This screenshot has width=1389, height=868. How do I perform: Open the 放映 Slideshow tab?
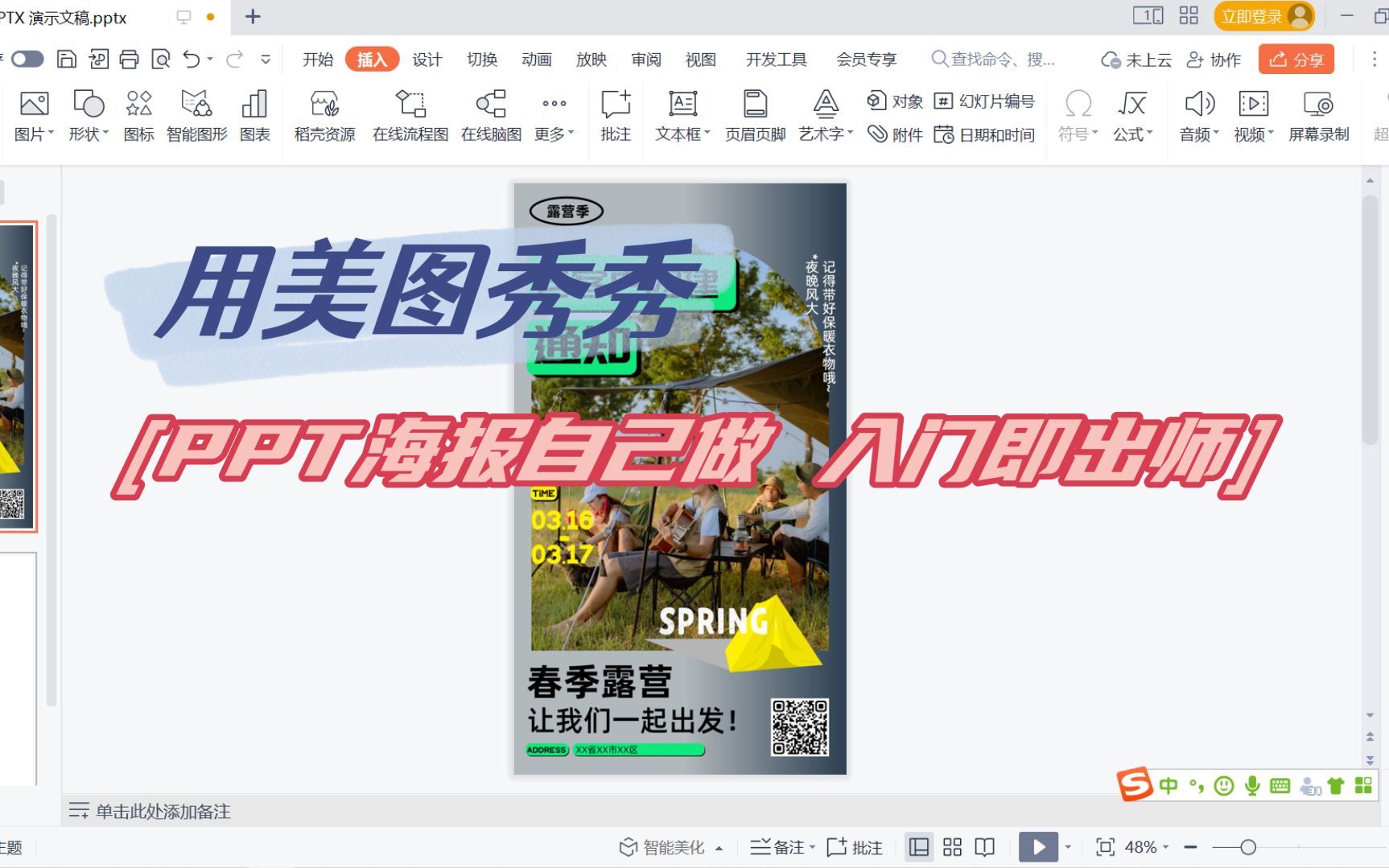coord(591,60)
